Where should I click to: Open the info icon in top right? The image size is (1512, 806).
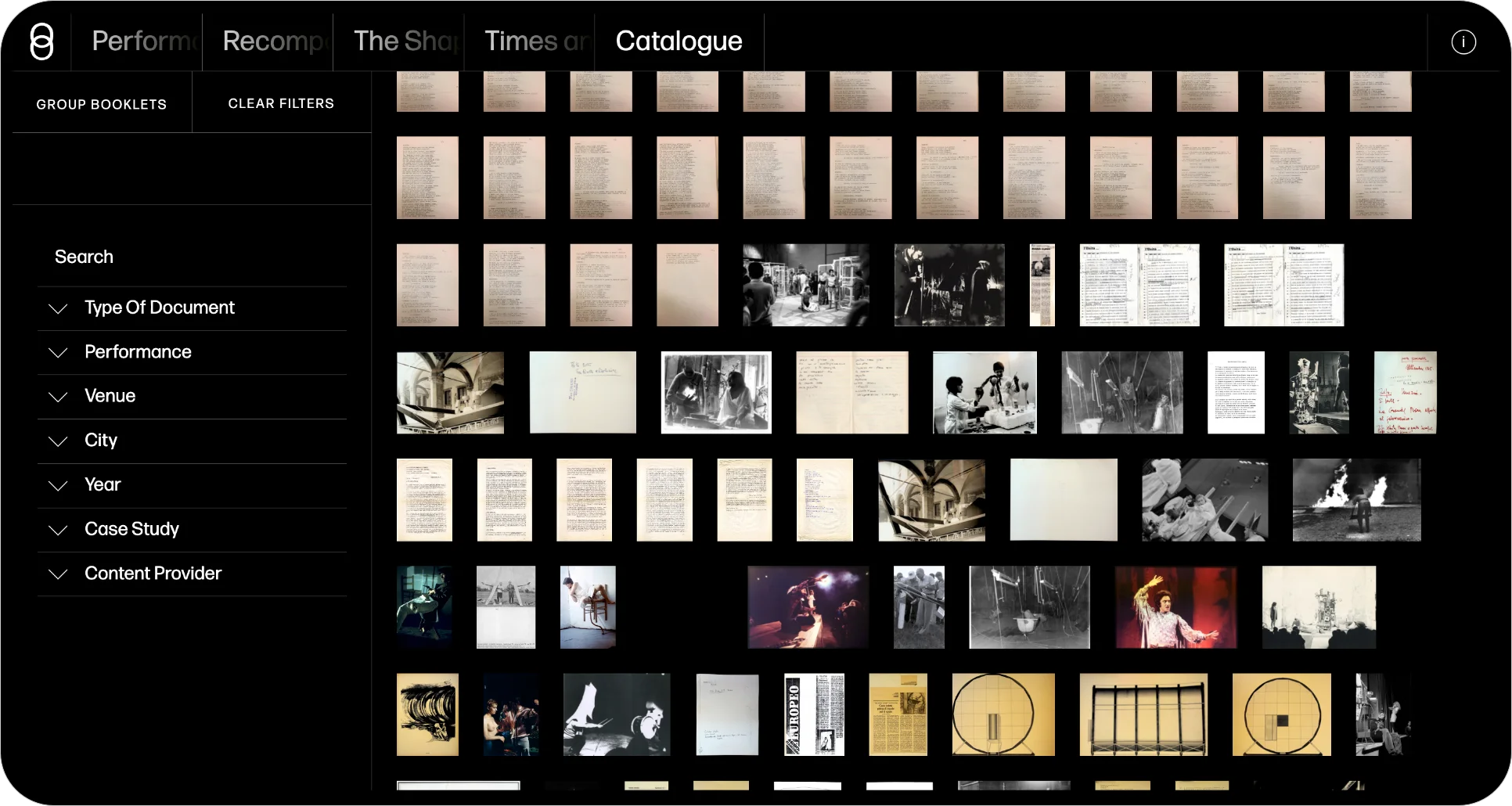click(x=1463, y=42)
